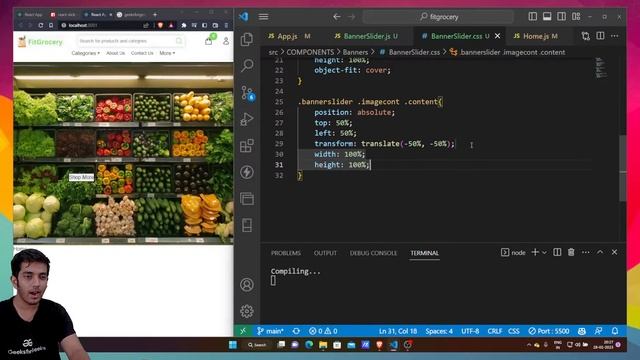Kill the terminal with the trash icon
640x360 pixels.
[571, 252]
